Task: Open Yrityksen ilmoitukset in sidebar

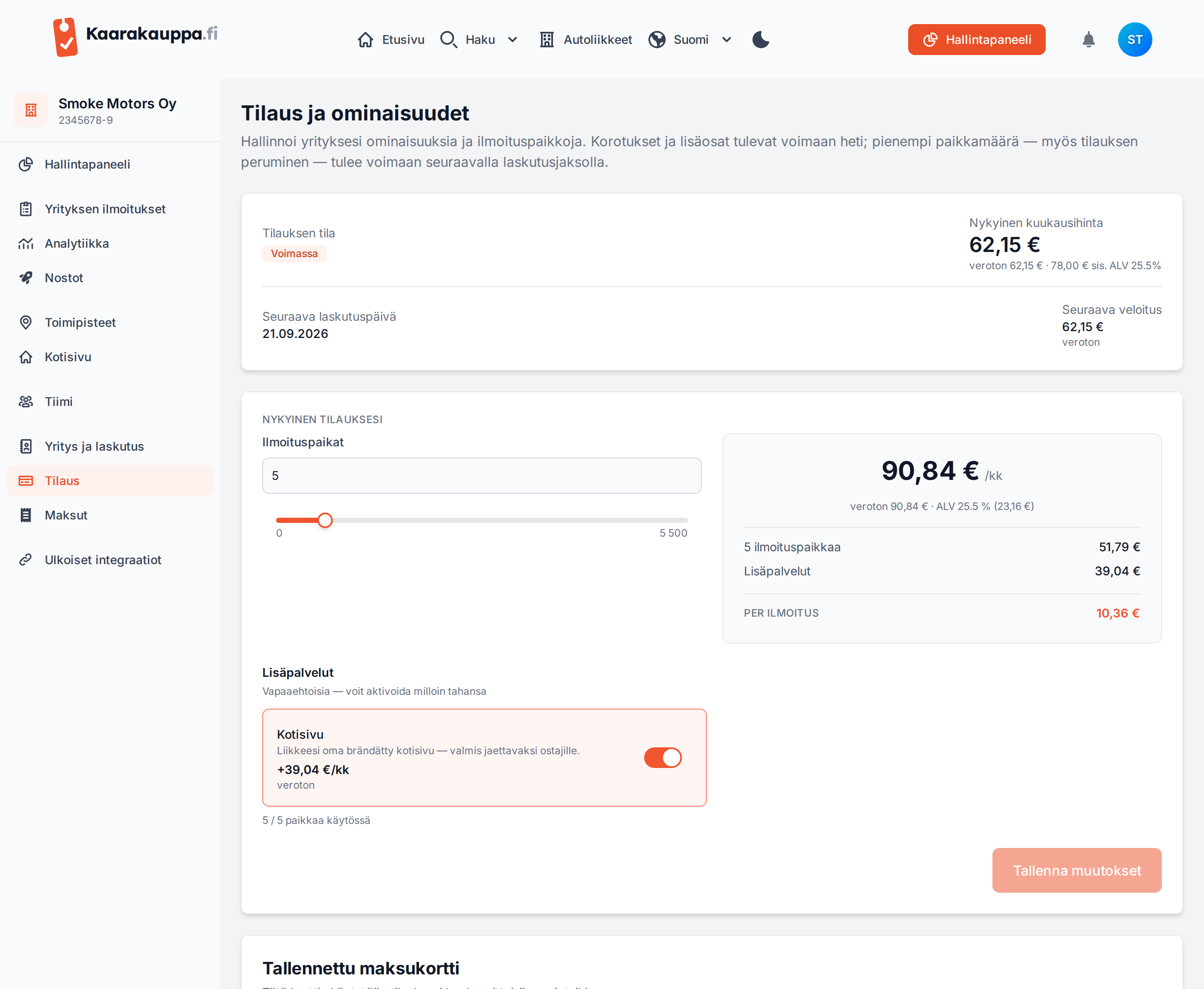Action: [110, 209]
